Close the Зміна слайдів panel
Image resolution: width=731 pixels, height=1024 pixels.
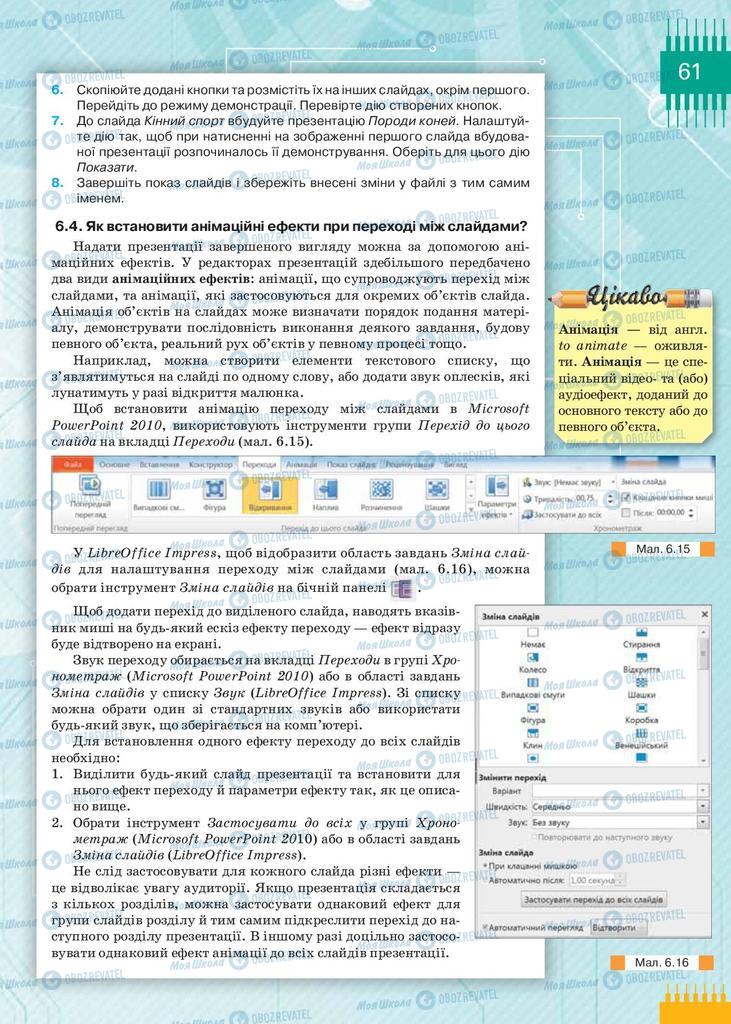(704, 615)
